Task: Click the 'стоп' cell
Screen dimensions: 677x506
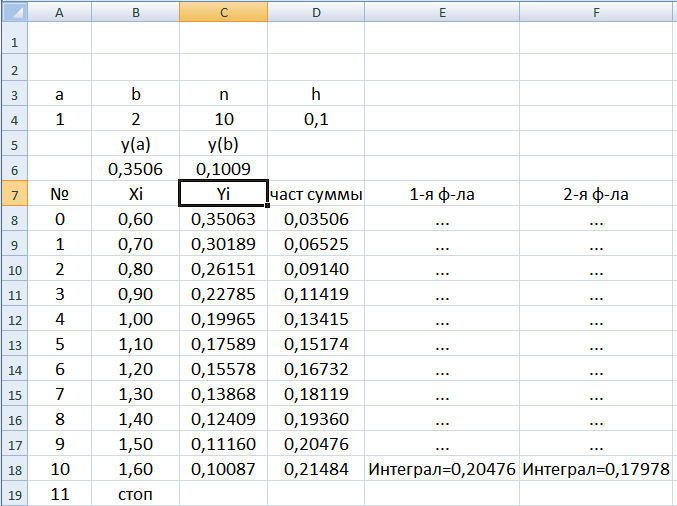Action: (136, 494)
